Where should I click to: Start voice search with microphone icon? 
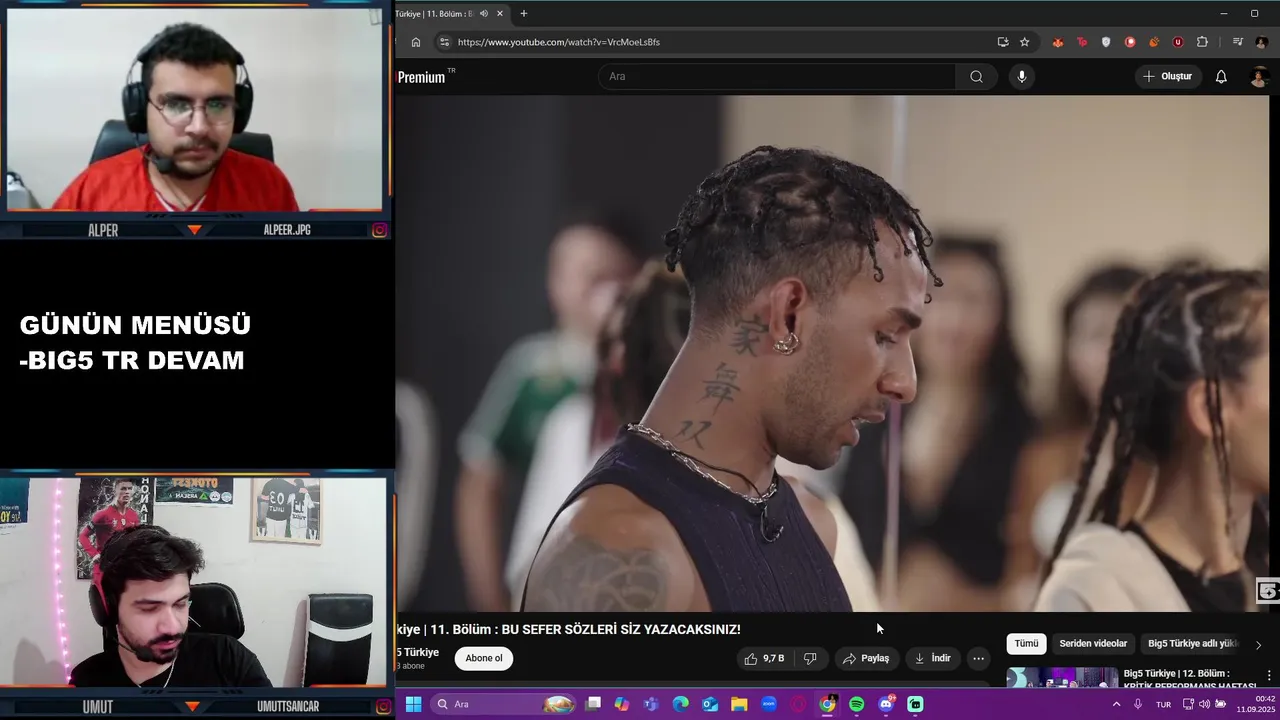tap(1021, 76)
